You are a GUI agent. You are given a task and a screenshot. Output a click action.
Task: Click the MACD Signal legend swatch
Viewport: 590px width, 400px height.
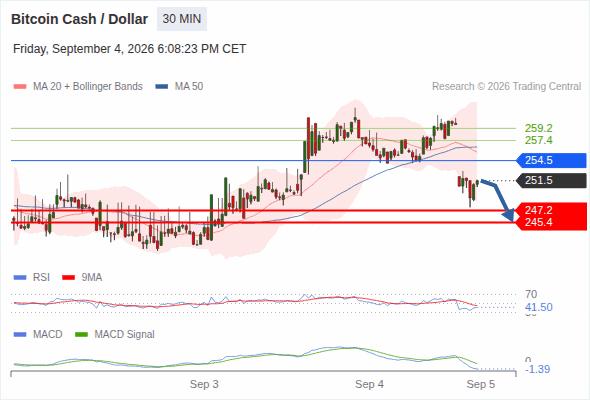point(82,334)
